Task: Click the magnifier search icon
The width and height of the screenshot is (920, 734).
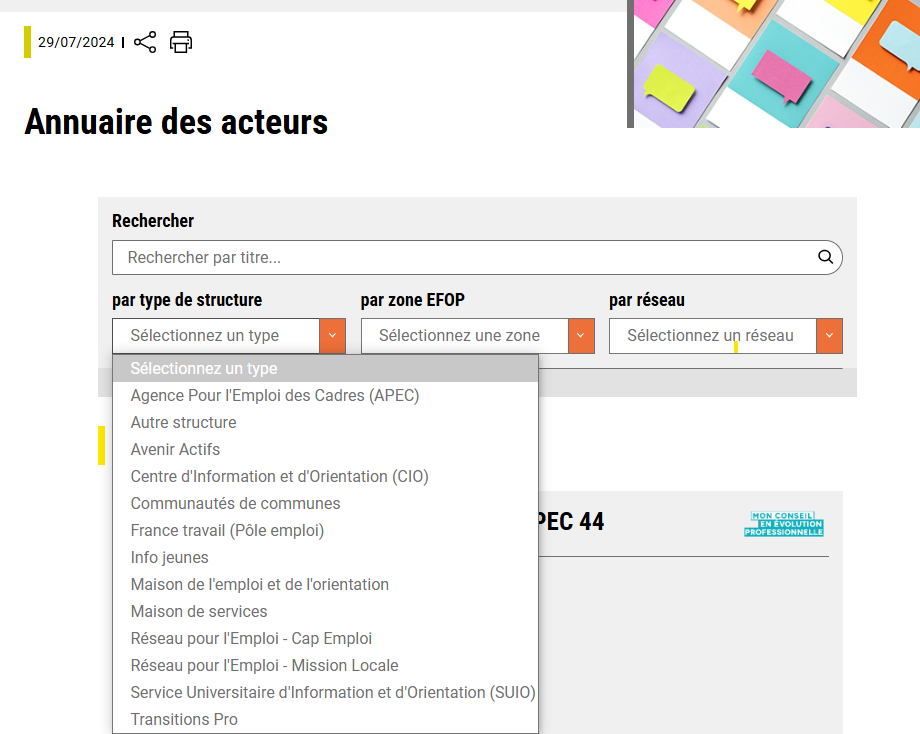Action: point(825,257)
